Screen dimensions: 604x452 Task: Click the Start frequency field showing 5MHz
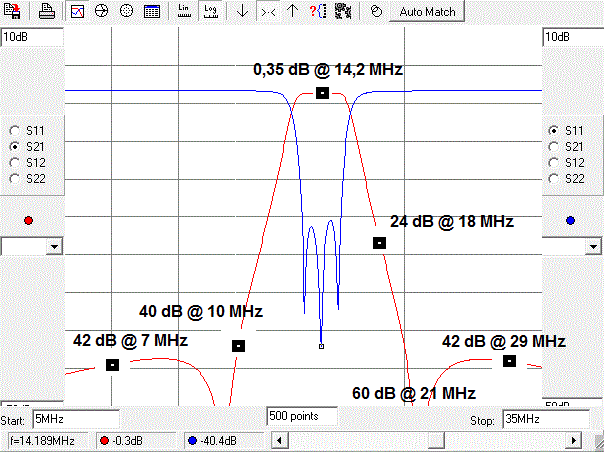(x=75, y=419)
